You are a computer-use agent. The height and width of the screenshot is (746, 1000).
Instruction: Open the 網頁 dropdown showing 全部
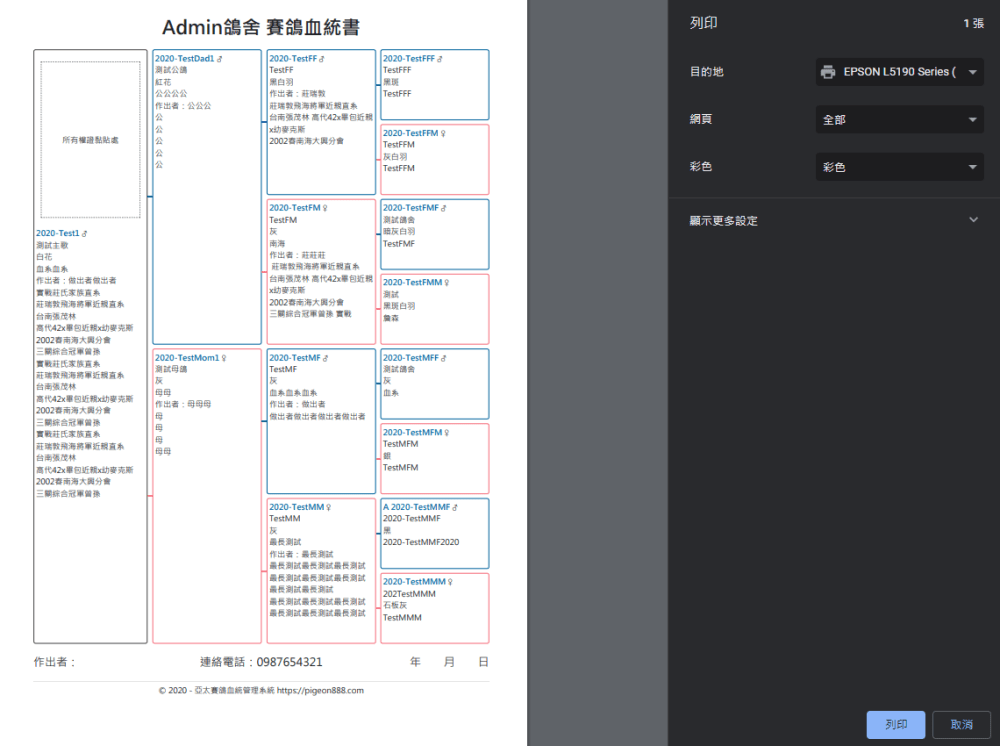point(897,119)
